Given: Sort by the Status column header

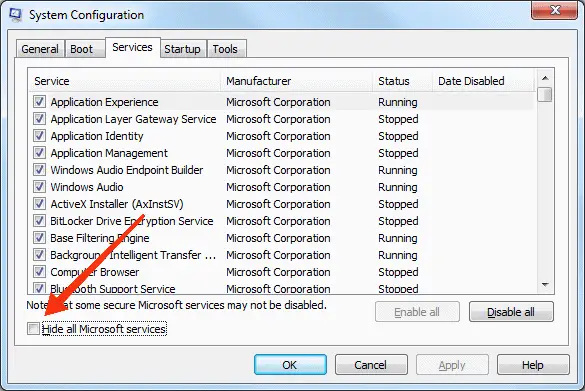Looking at the screenshot, I should [403, 81].
